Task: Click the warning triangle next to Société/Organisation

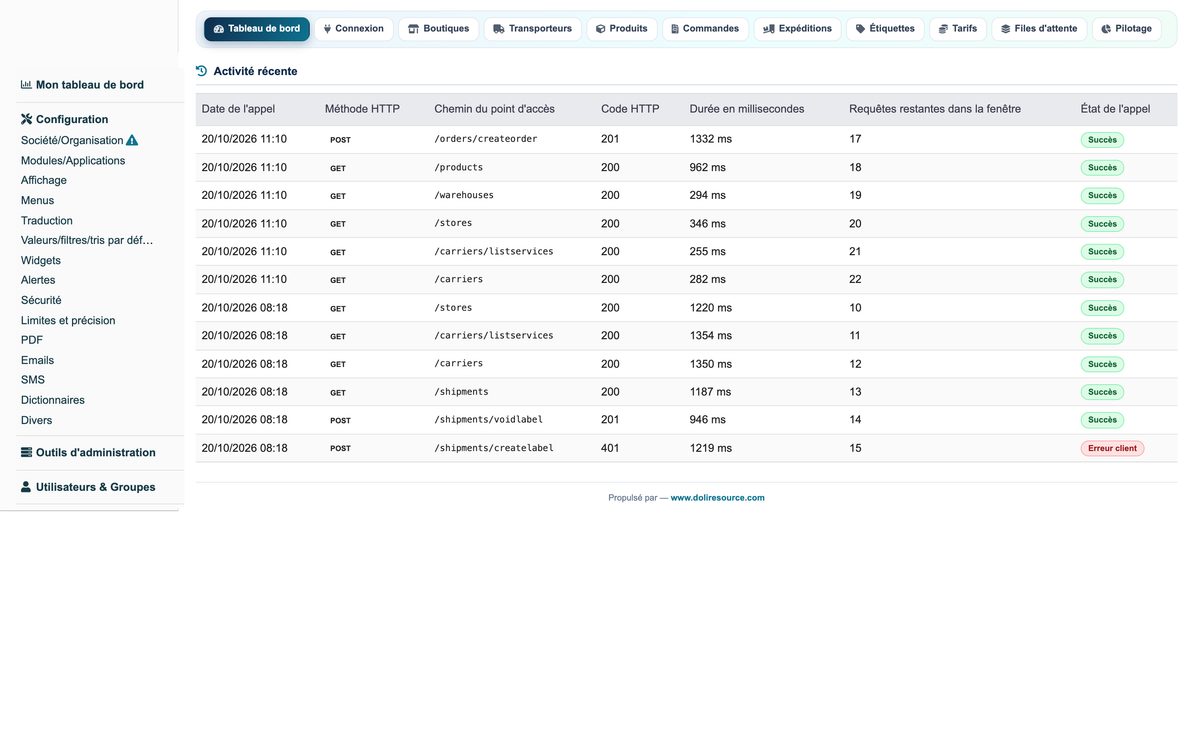Action: click(132, 140)
